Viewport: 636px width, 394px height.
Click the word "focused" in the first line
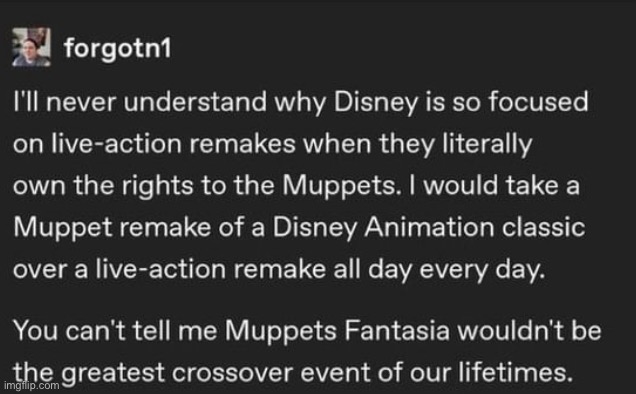pyautogui.click(x=538, y=101)
